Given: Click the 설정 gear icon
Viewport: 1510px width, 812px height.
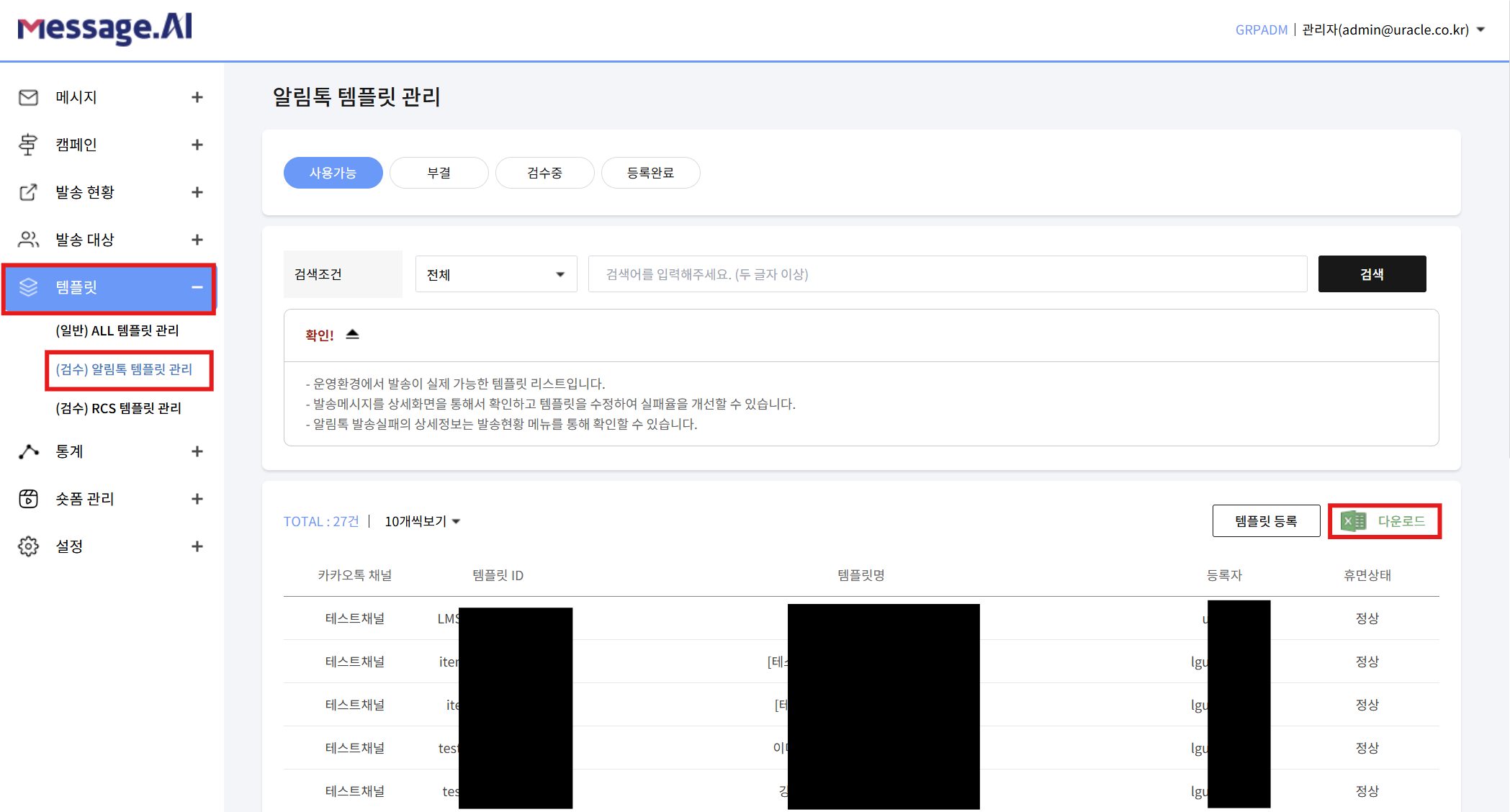Looking at the screenshot, I should (28, 546).
